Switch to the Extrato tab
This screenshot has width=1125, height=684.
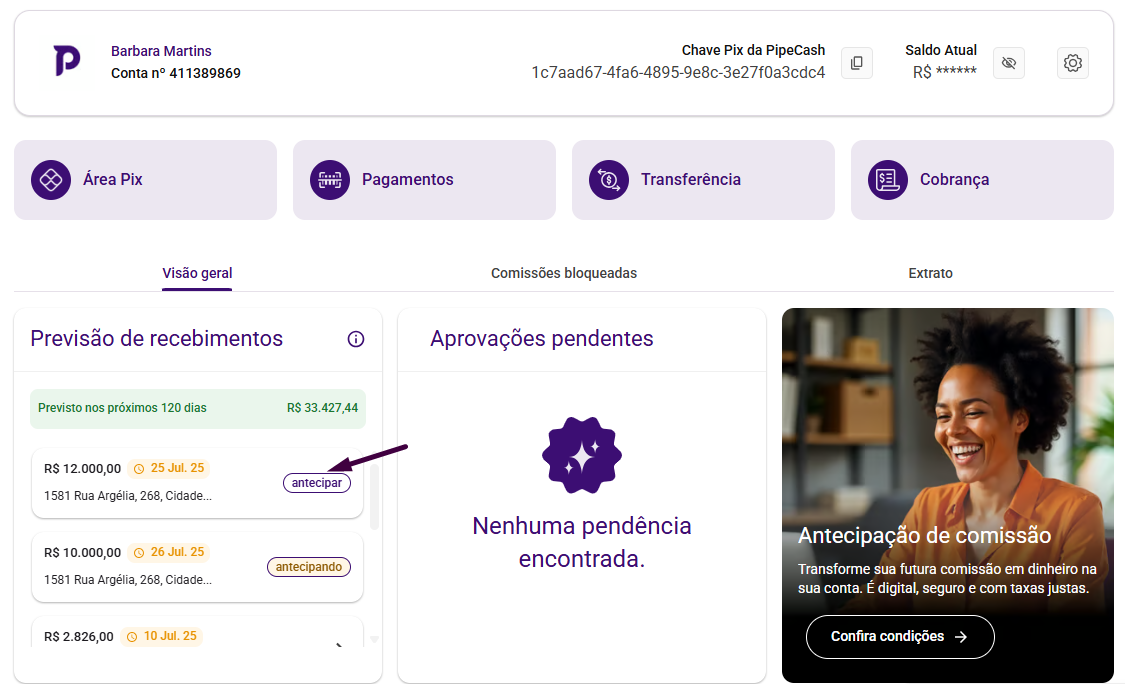point(931,273)
